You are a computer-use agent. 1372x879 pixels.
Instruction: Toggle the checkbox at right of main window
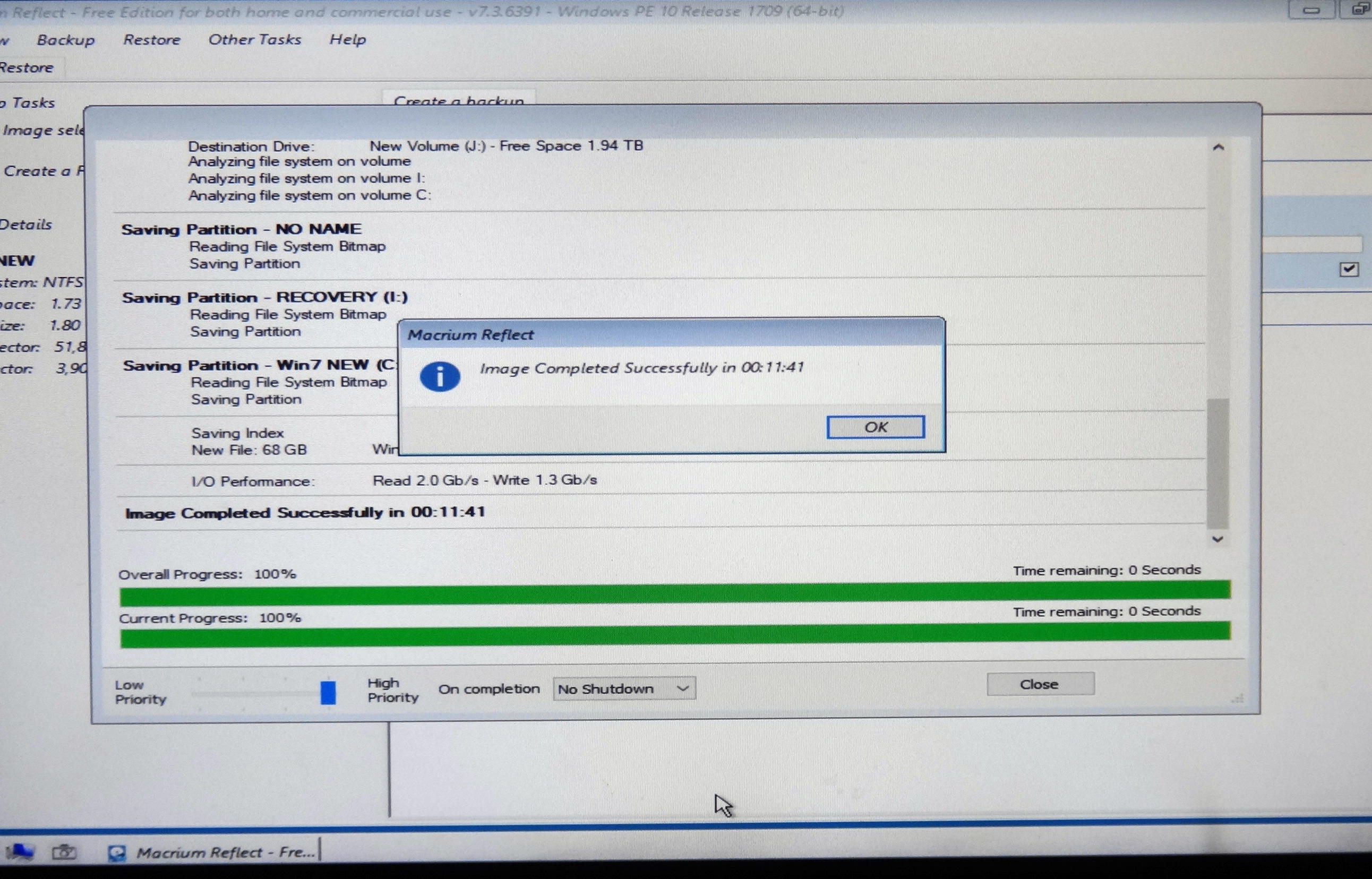click(x=1349, y=269)
